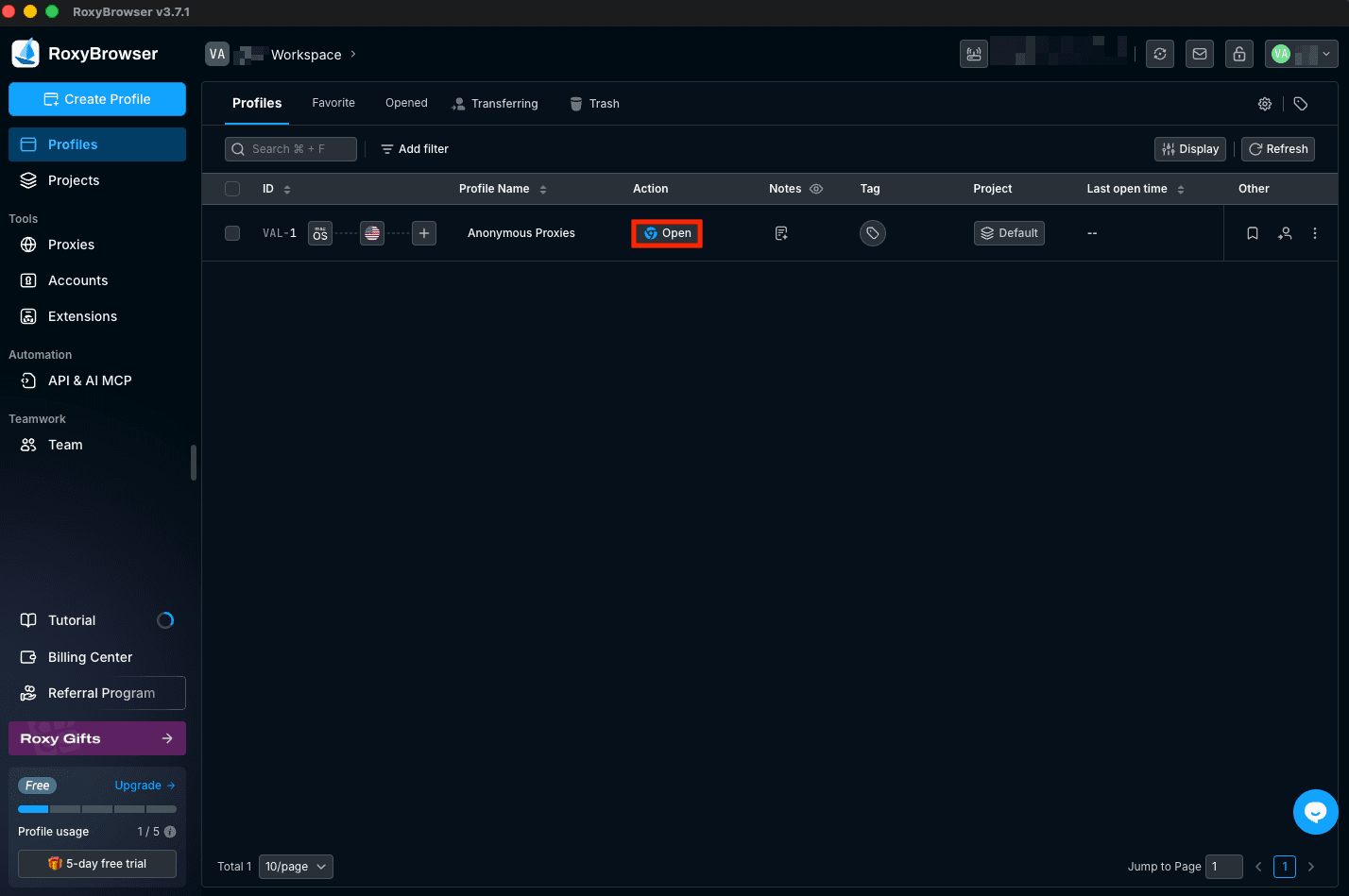Select the checkbox for the Anonymous Proxies row

[232, 233]
